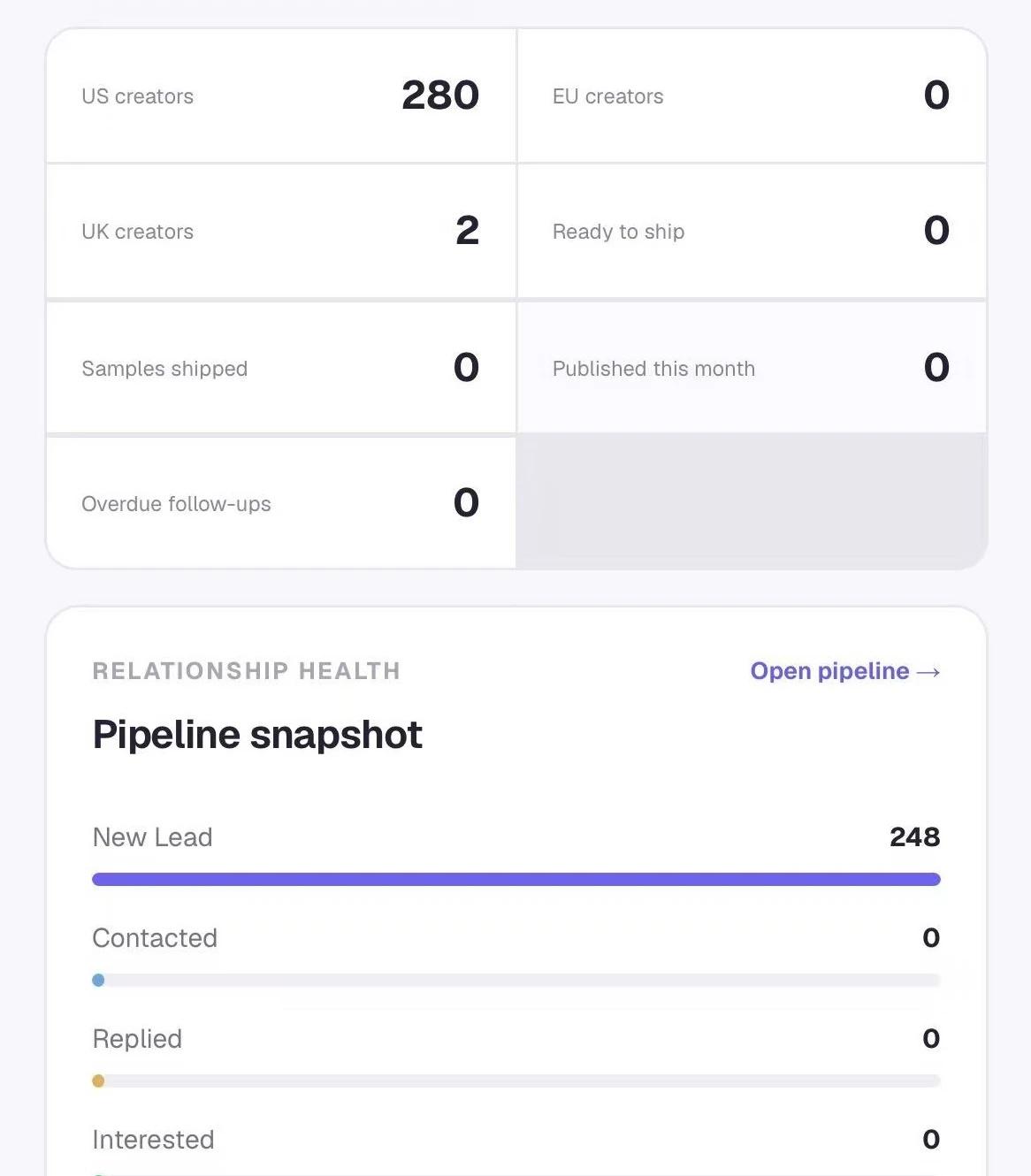1031x1176 pixels.
Task: Select the Replied stage label
Action: (137, 1039)
